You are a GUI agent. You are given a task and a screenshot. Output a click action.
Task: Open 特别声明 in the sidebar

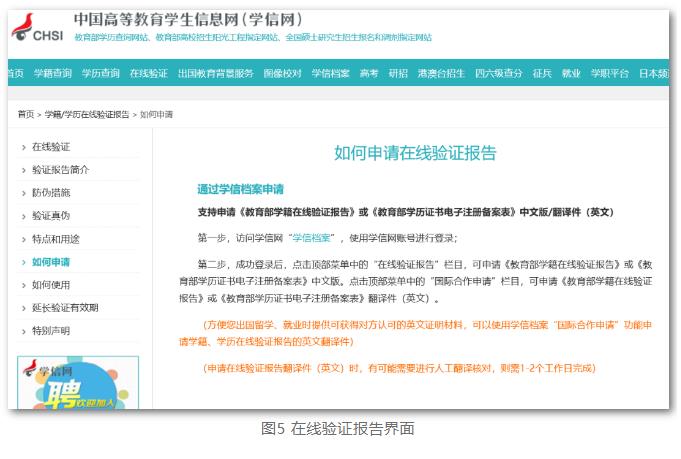point(51,331)
